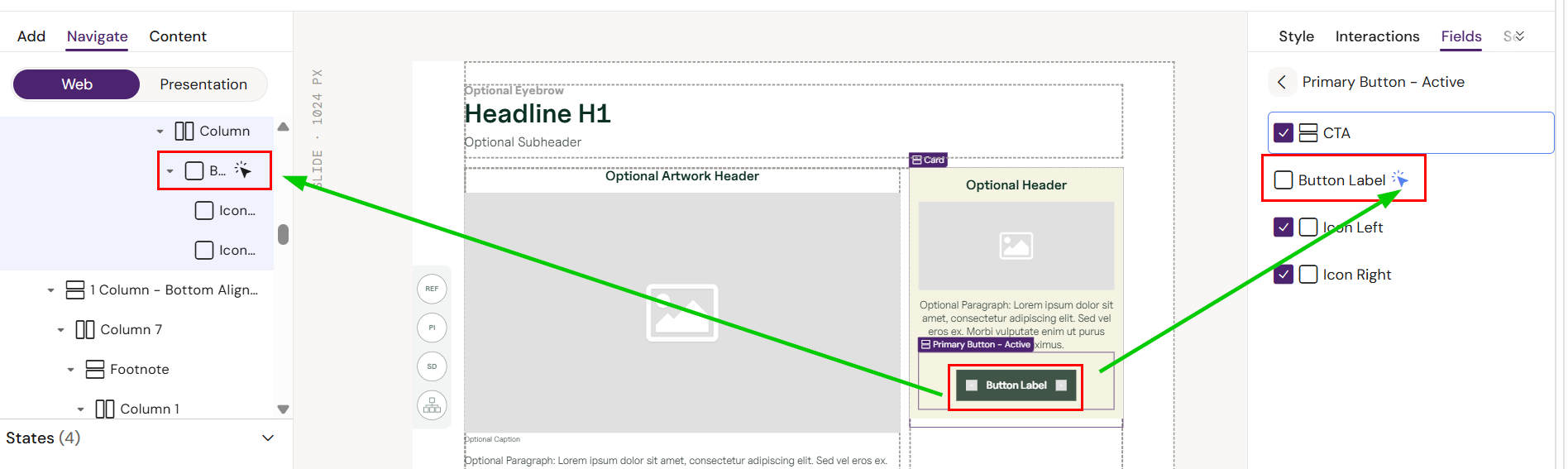Expand the States (4) section

point(267,438)
